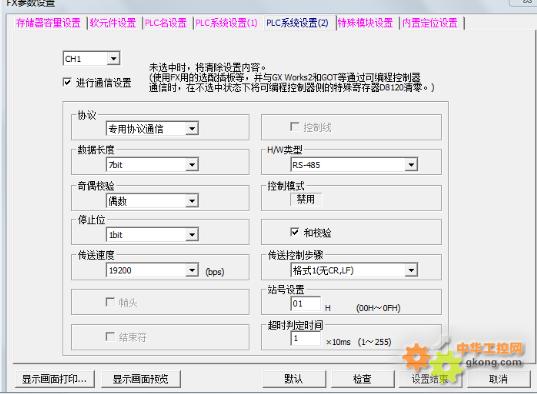Click the 站号设置 input field
Image resolution: width=537 pixels, height=394 pixels.
(x=305, y=304)
